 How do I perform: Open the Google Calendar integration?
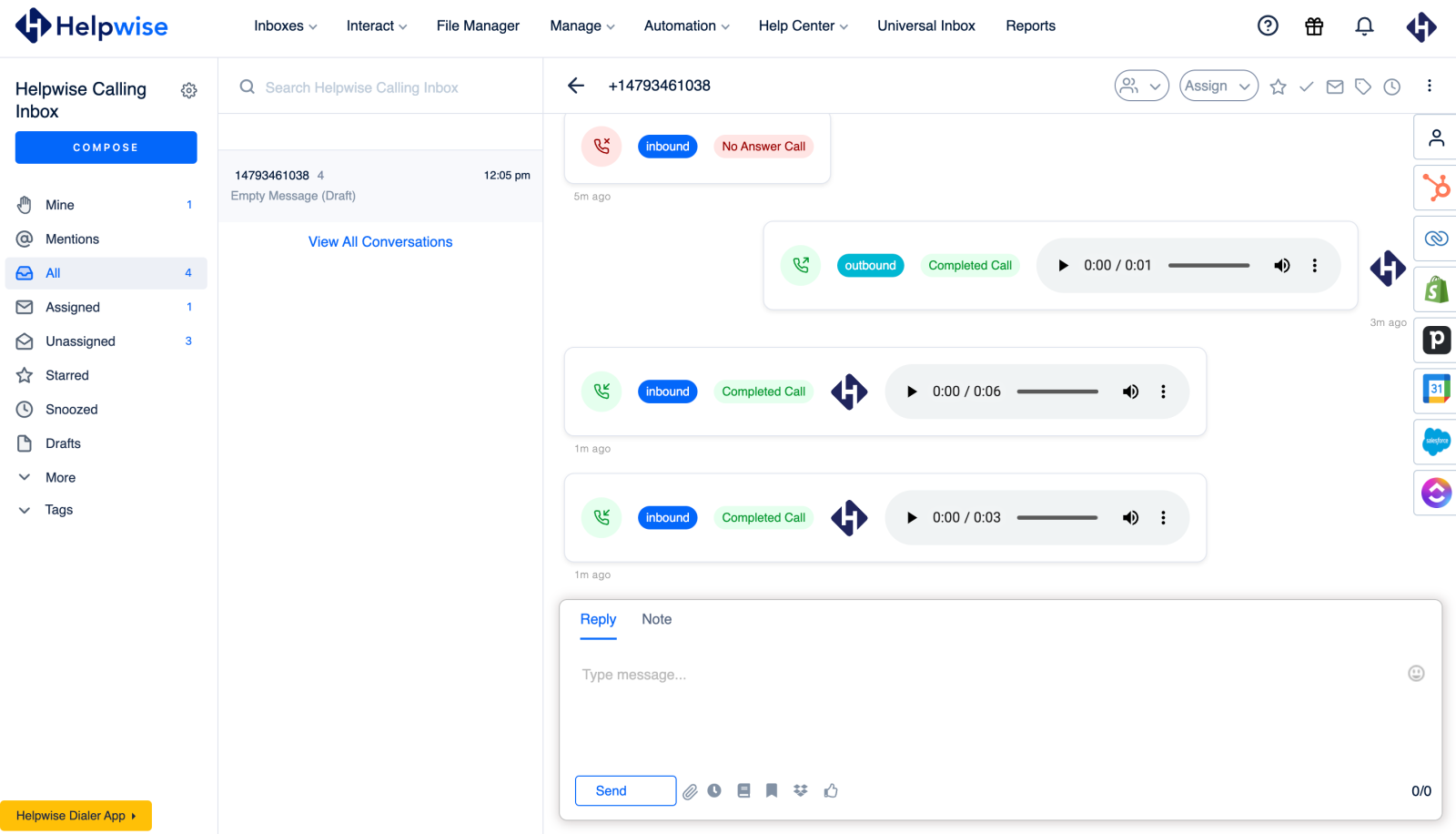pyautogui.click(x=1436, y=390)
